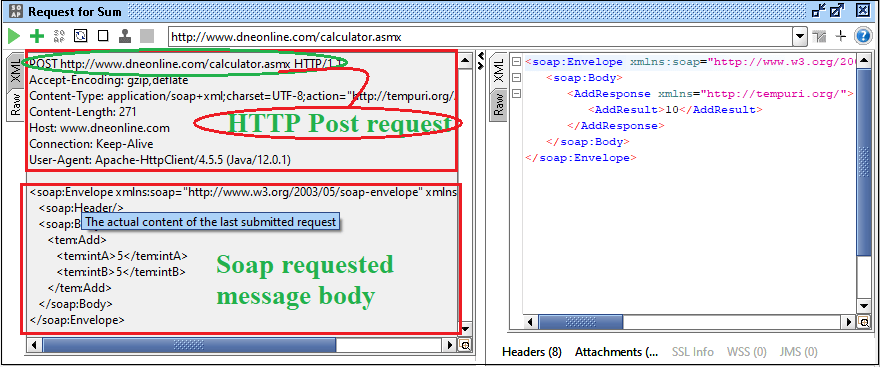This screenshot has width=882, height=367.
Task: Click the magnifier icon under the response editor
Action: (x=863, y=323)
